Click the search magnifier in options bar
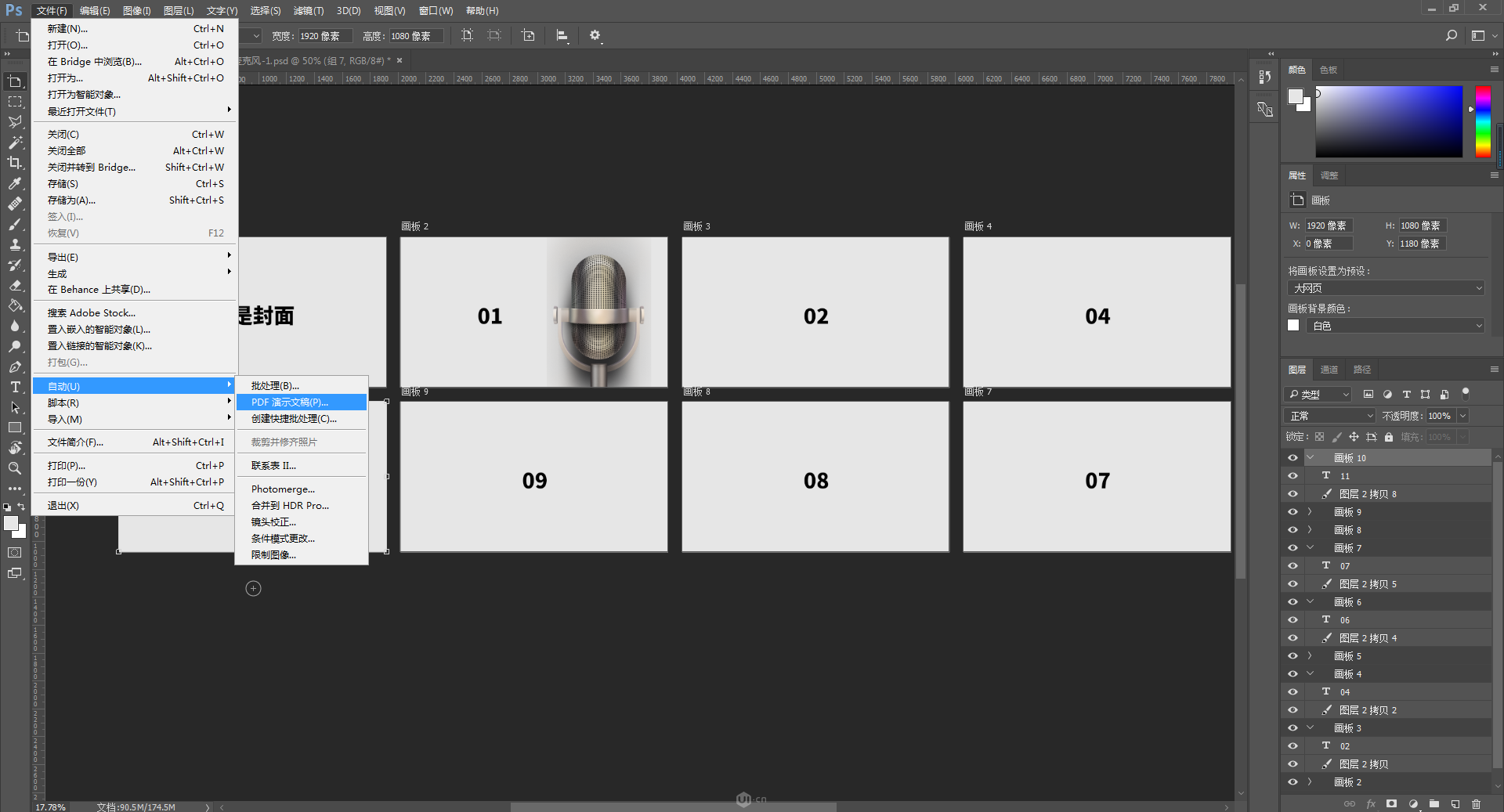 (x=1451, y=35)
